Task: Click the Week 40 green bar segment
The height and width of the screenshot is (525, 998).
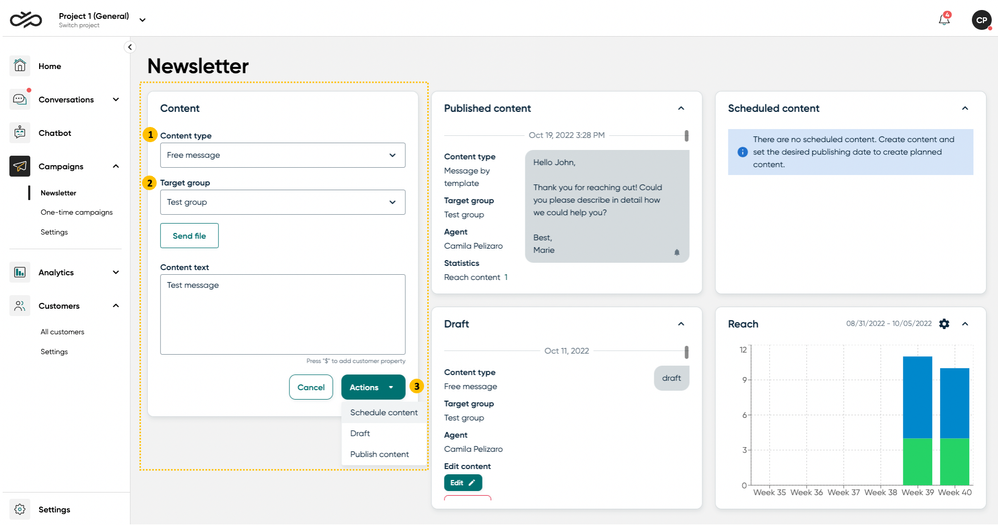Action: [x=955, y=461]
